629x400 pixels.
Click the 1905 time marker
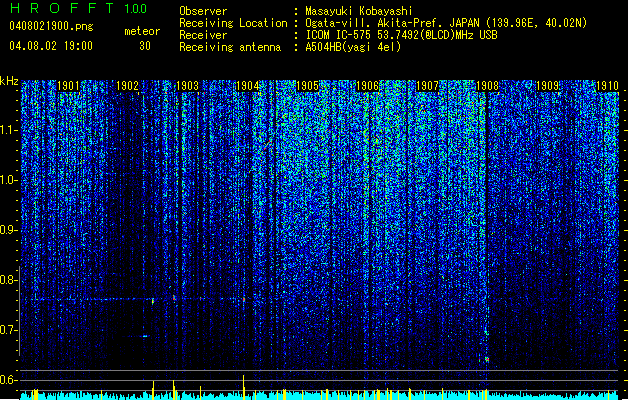coord(307,86)
